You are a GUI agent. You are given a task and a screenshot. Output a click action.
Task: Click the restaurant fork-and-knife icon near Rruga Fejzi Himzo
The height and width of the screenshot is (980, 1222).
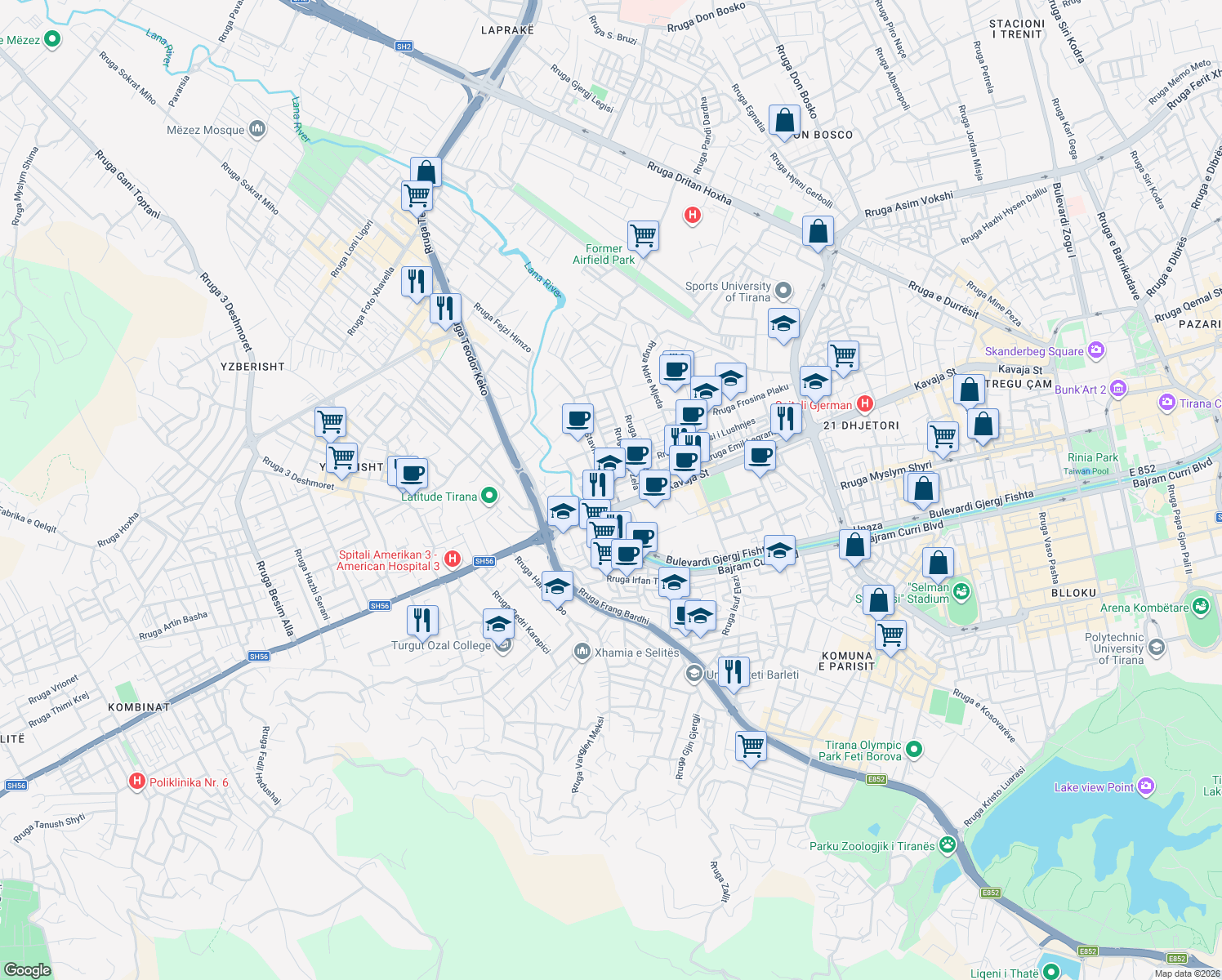coord(446,309)
